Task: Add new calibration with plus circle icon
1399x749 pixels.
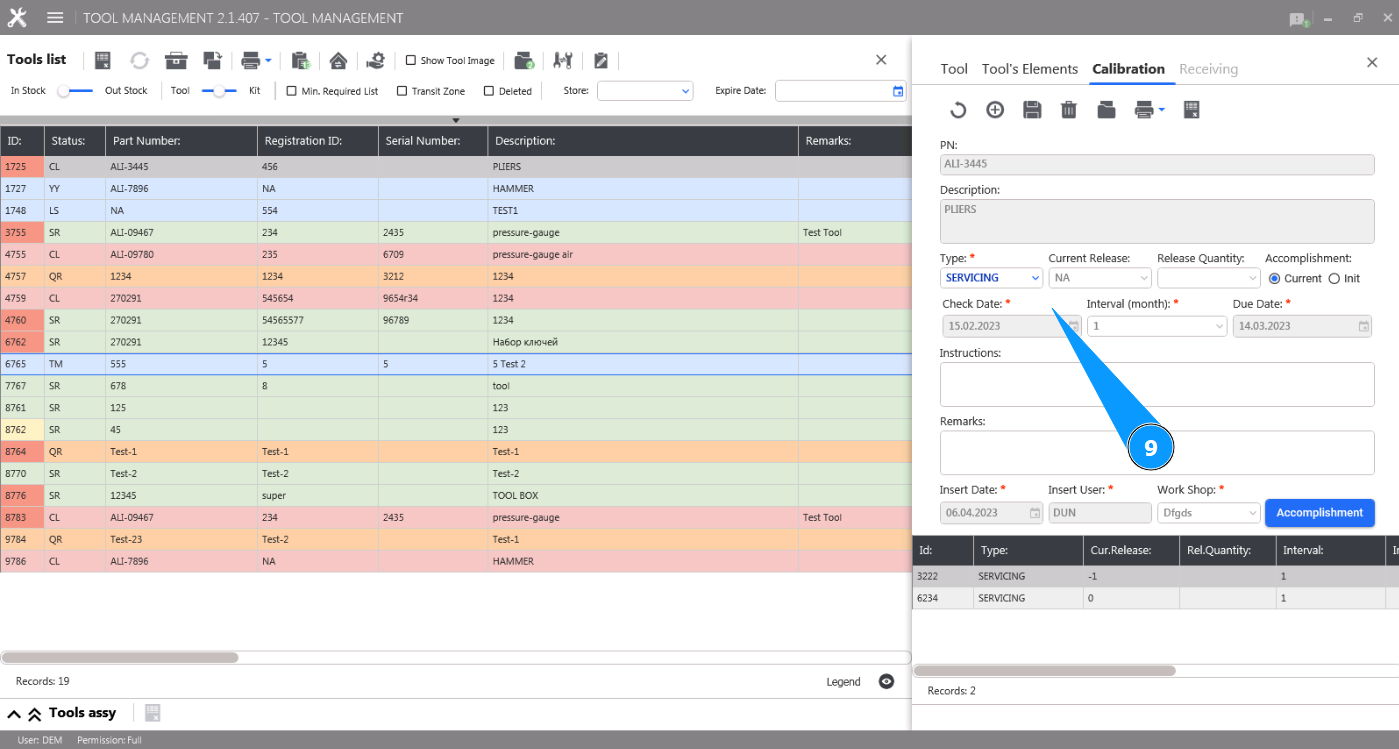Action: pyautogui.click(x=995, y=110)
